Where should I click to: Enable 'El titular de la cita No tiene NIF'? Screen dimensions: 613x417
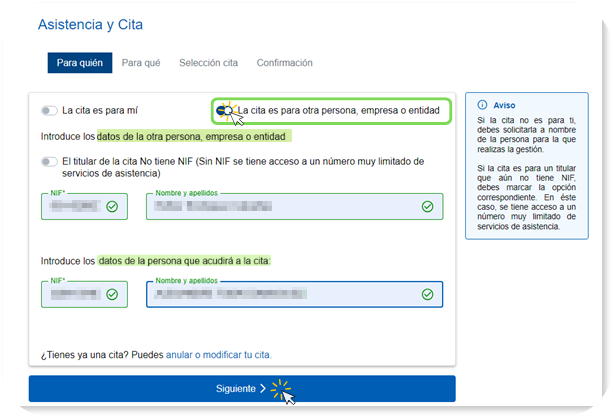(49, 161)
